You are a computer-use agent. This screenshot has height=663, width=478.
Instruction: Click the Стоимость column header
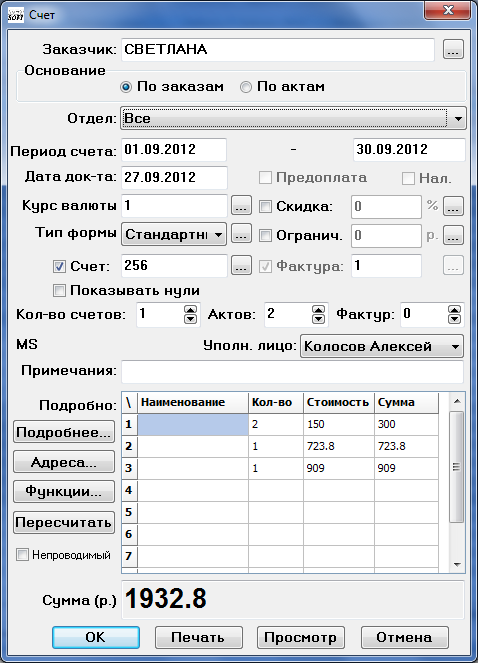[x=339, y=402]
